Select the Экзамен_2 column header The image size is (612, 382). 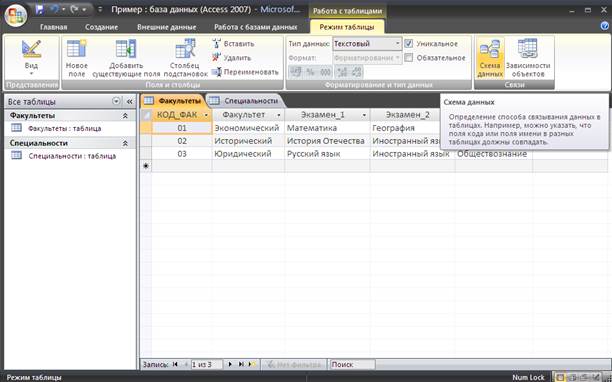coord(407,115)
